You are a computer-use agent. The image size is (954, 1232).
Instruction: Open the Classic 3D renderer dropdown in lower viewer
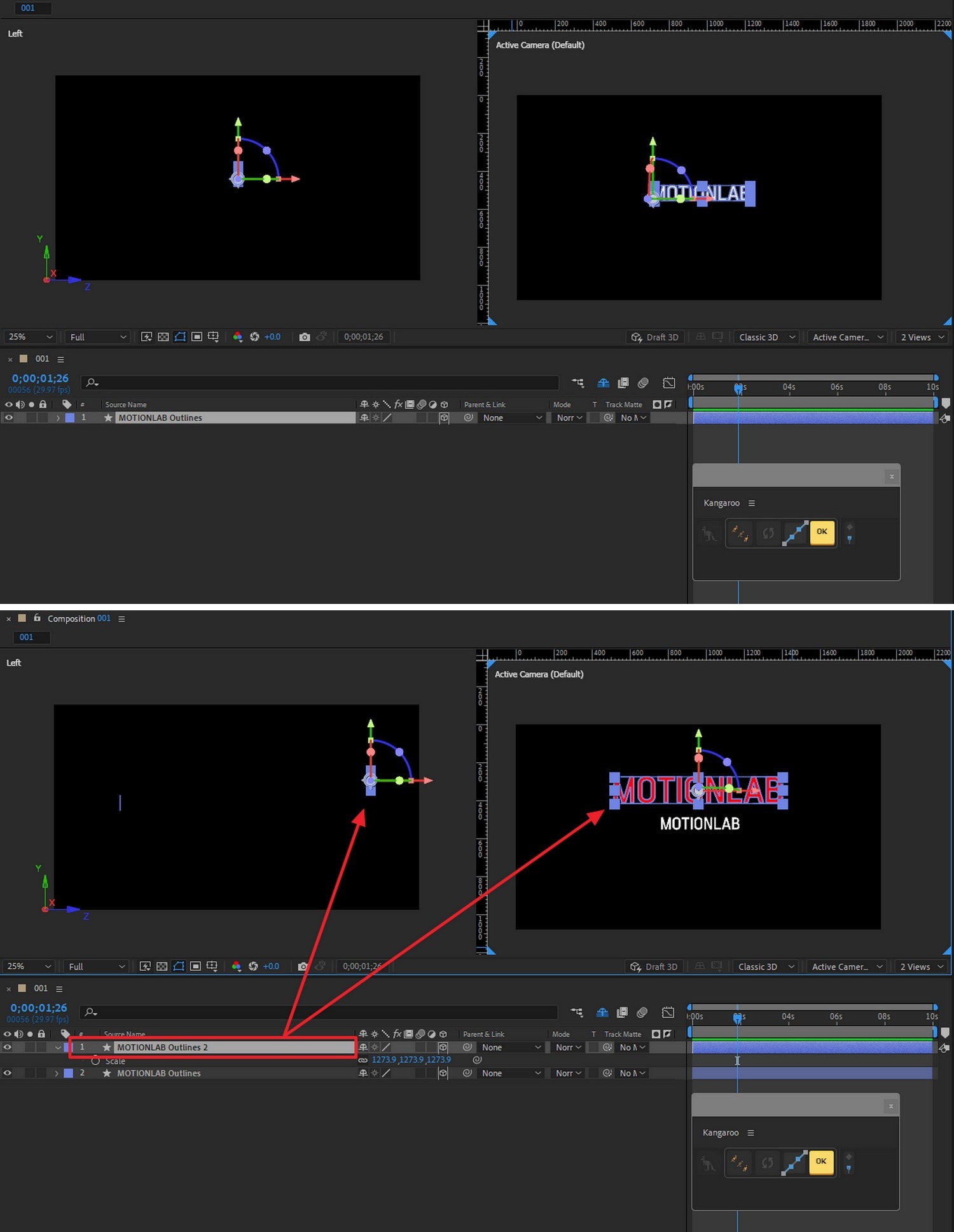point(766,966)
